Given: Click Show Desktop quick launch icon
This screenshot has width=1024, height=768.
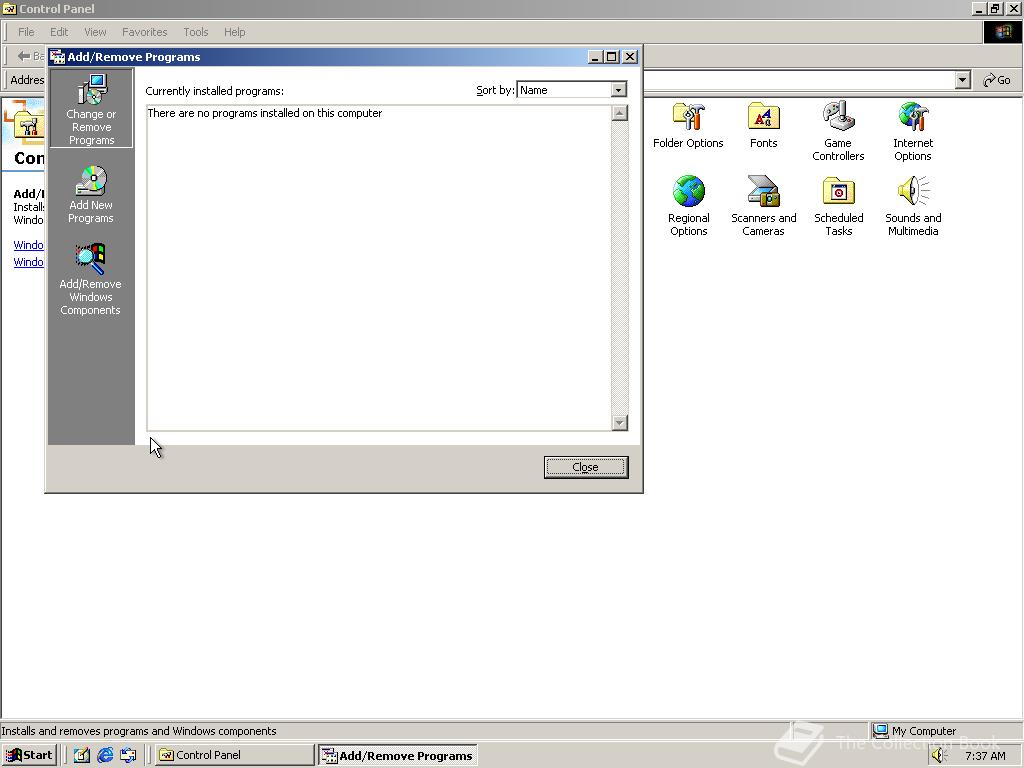Looking at the screenshot, I should point(82,755).
